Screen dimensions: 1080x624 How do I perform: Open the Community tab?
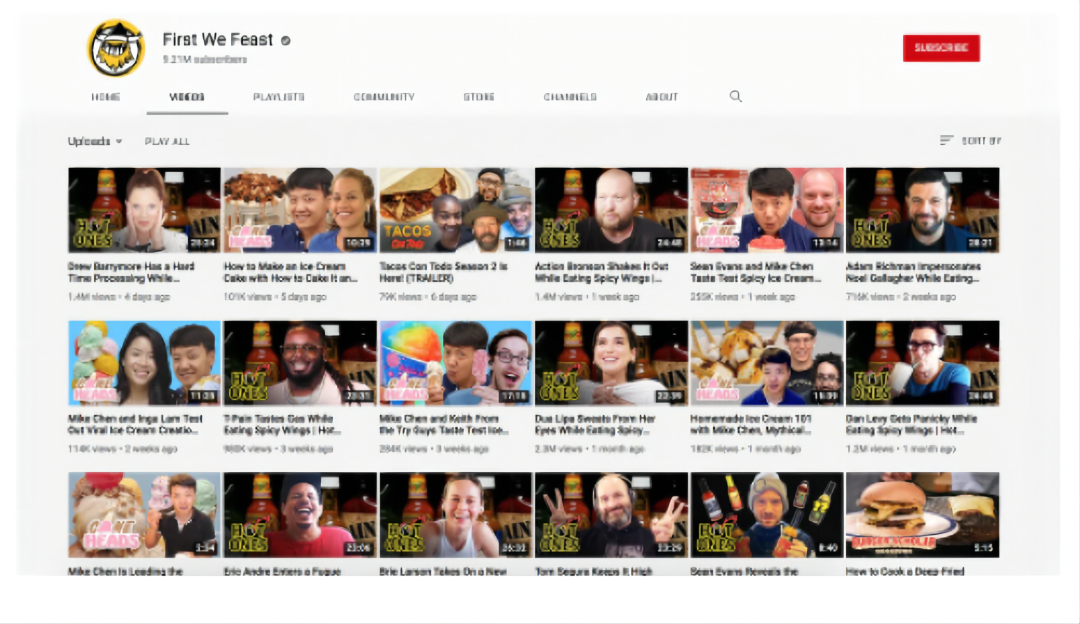click(384, 97)
